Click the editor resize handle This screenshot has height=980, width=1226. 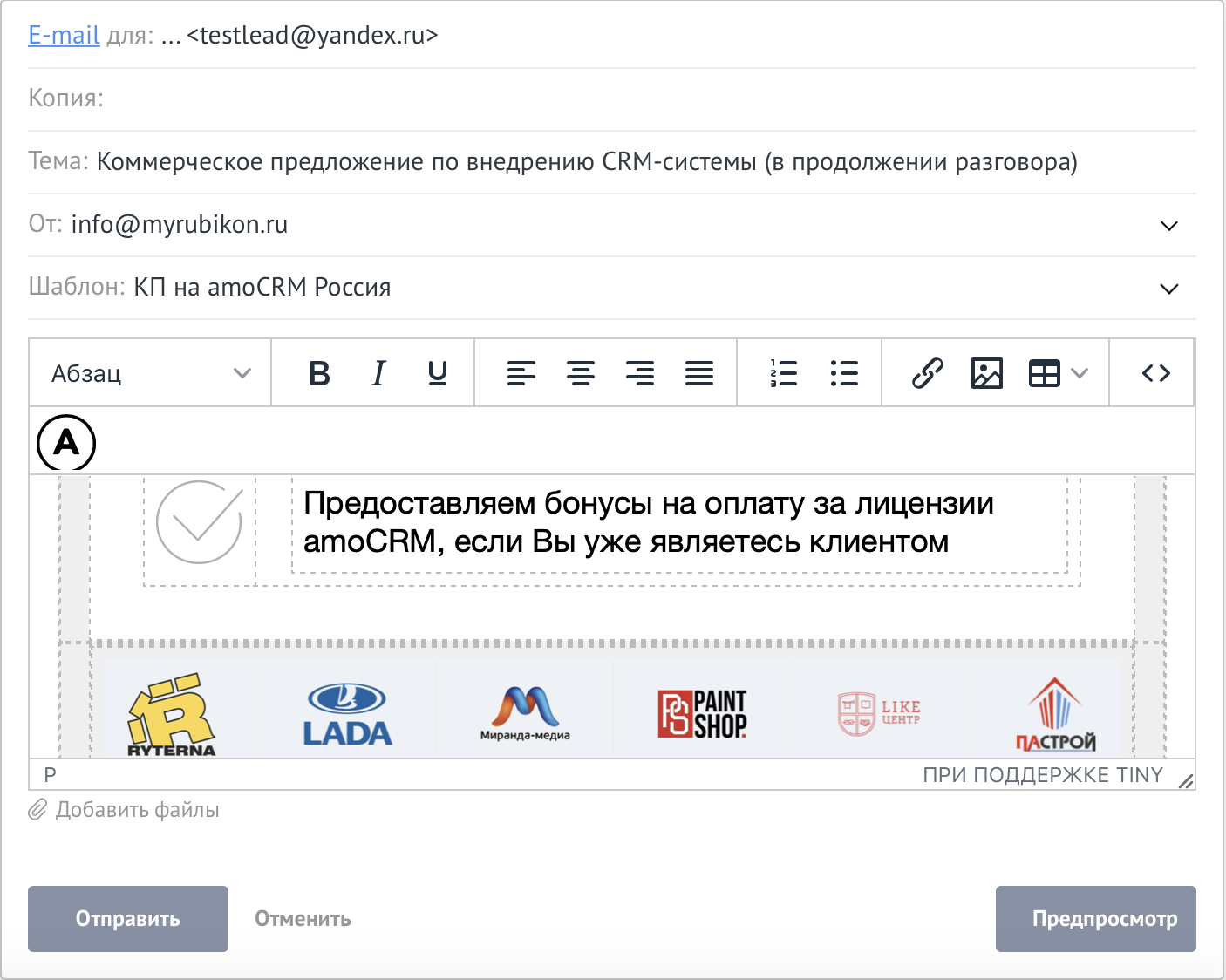pos(1185,780)
